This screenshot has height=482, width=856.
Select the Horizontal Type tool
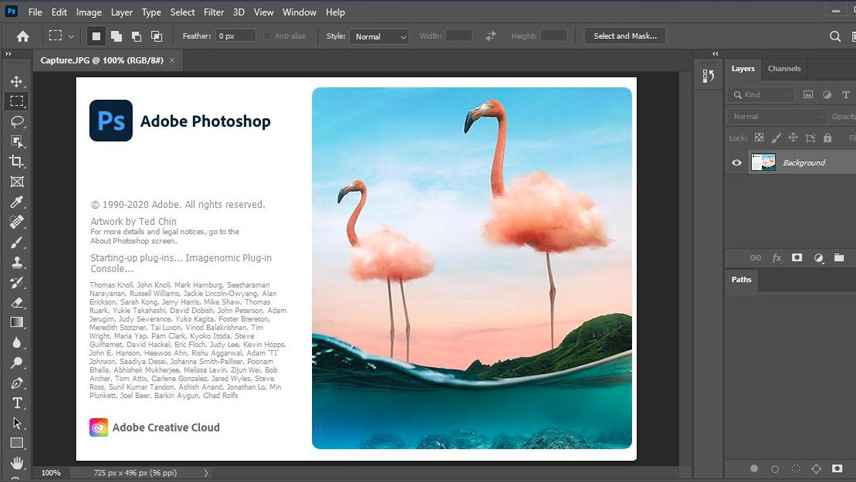tap(16, 403)
